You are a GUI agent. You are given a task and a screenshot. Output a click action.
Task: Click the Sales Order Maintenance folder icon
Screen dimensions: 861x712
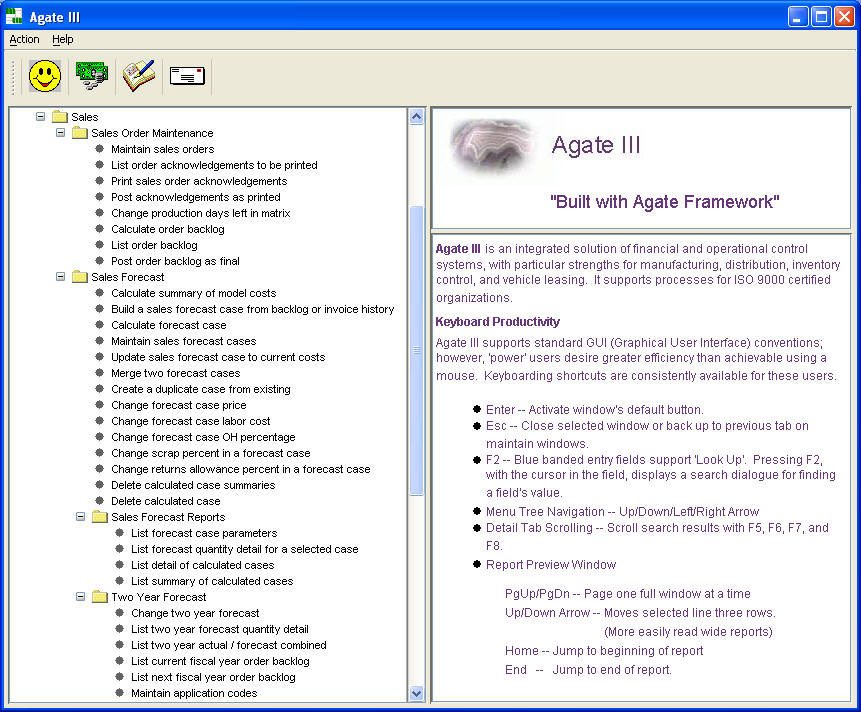pyautogui.click(x=80, y=133)
